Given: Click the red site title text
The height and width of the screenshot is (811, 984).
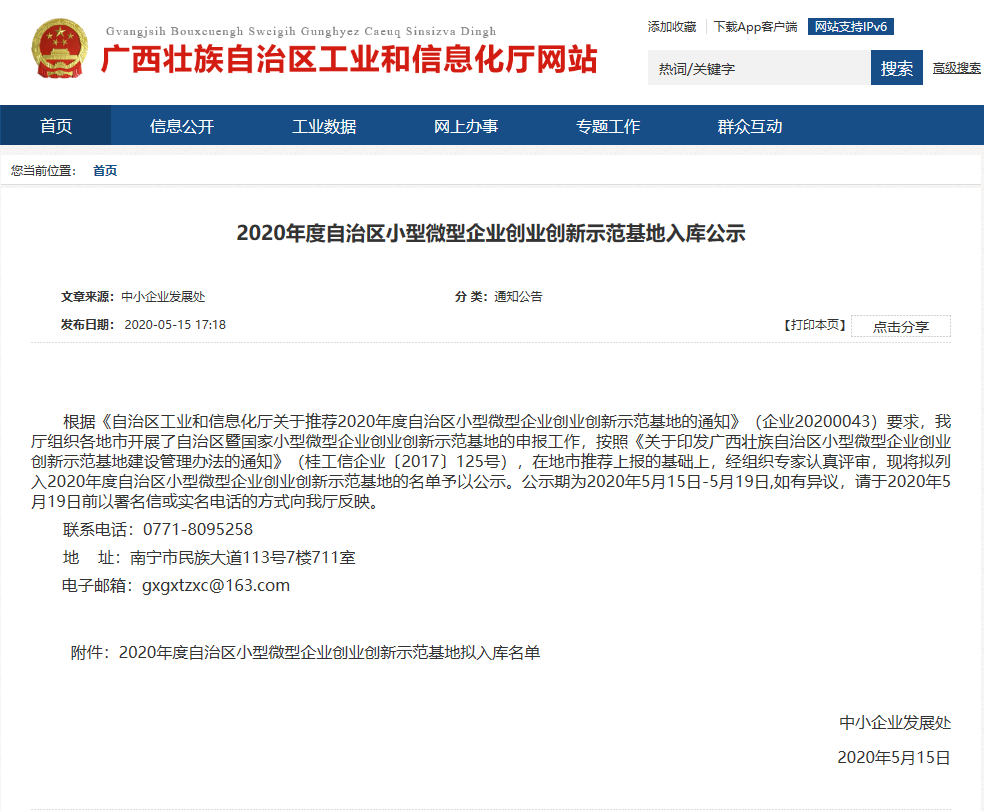Looking at the screenshot, I should pos(348,60).
